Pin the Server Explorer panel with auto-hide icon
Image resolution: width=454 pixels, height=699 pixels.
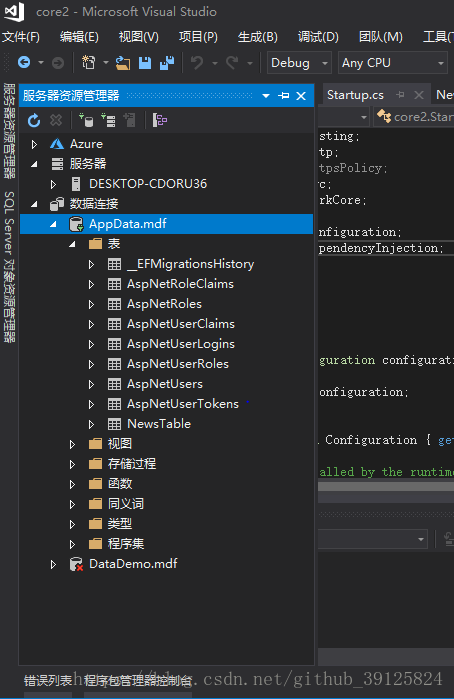tap(284, 95)
